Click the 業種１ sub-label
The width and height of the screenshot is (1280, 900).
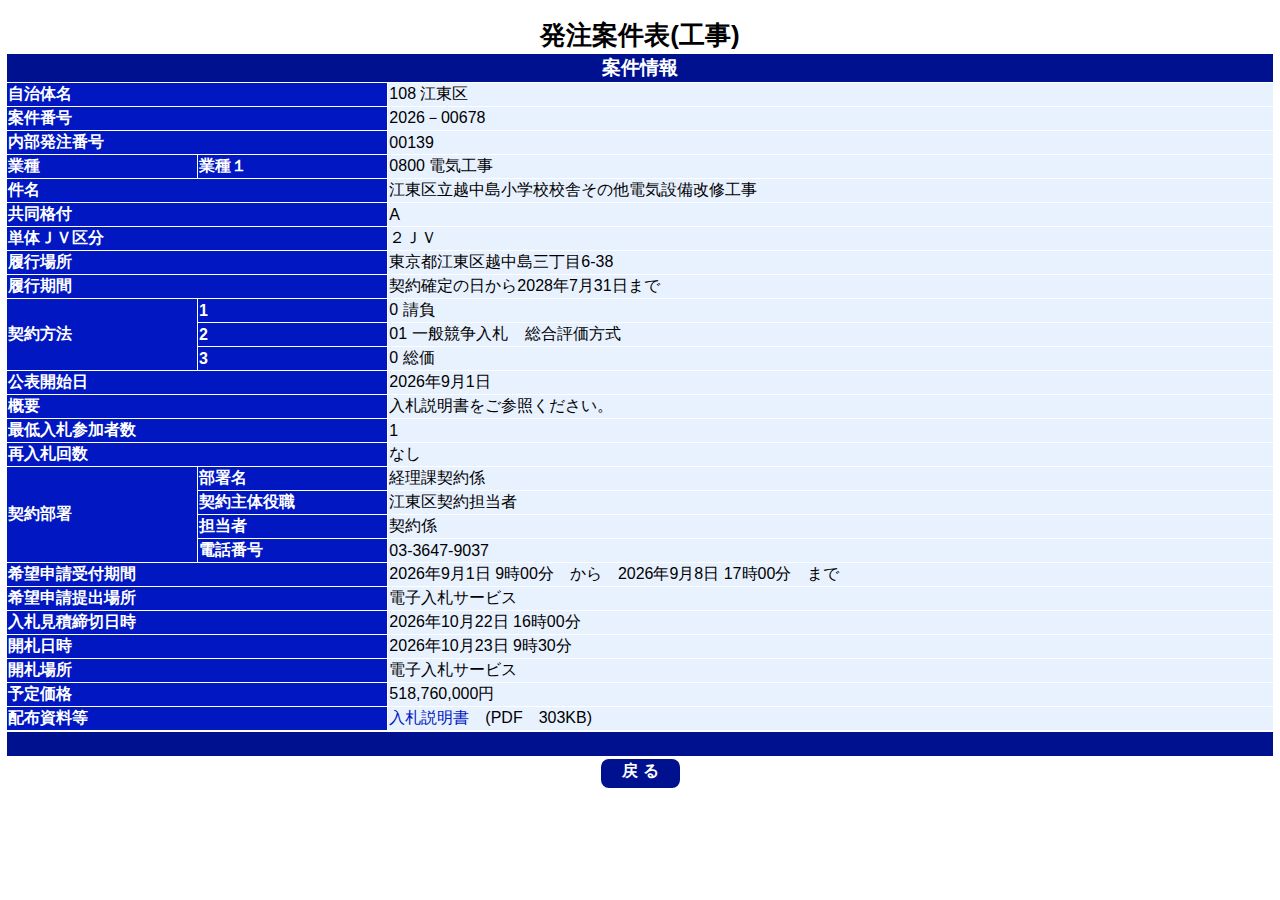click(x=292, y=166)
